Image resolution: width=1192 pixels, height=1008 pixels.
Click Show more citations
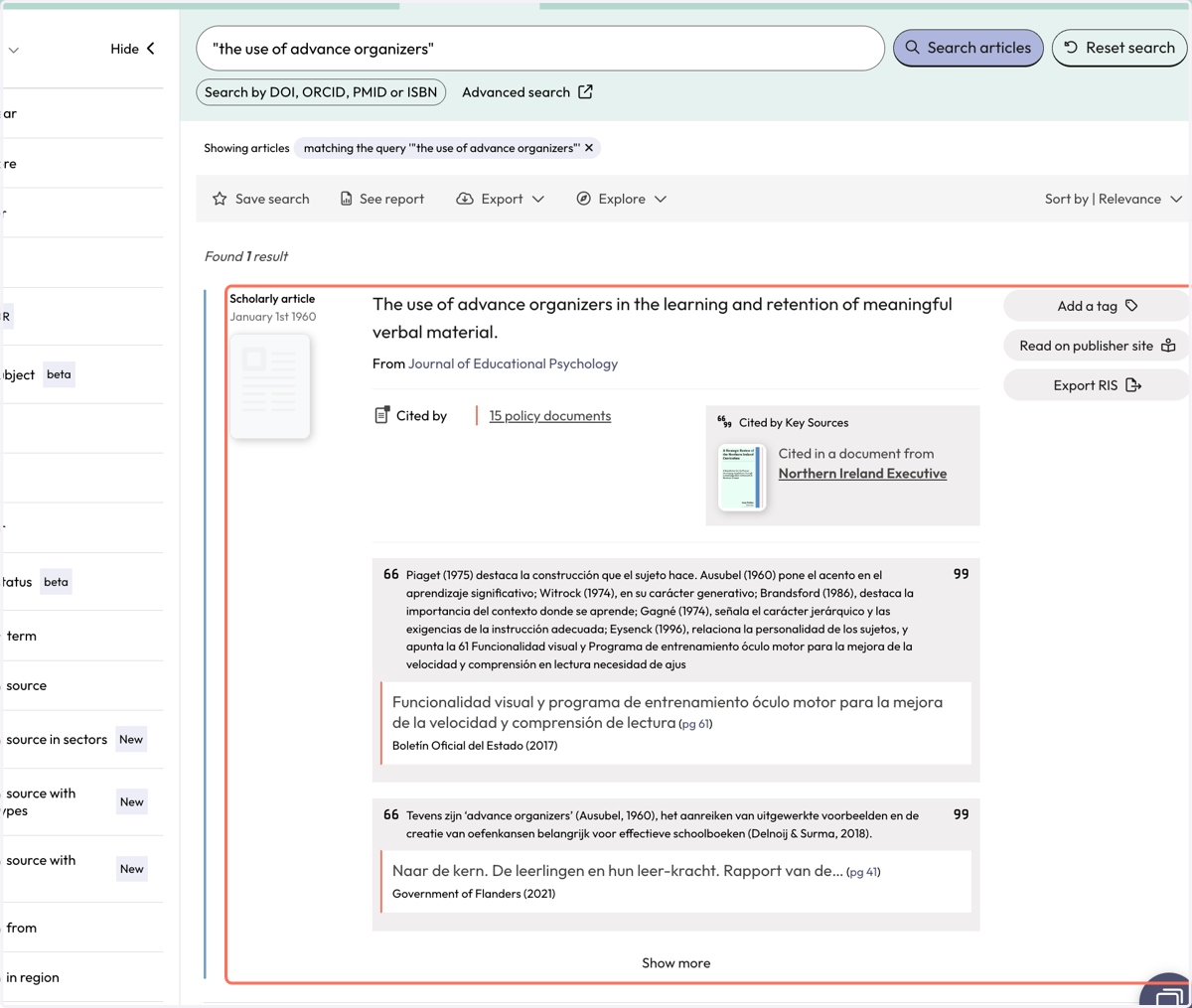[x=676, y=963]
